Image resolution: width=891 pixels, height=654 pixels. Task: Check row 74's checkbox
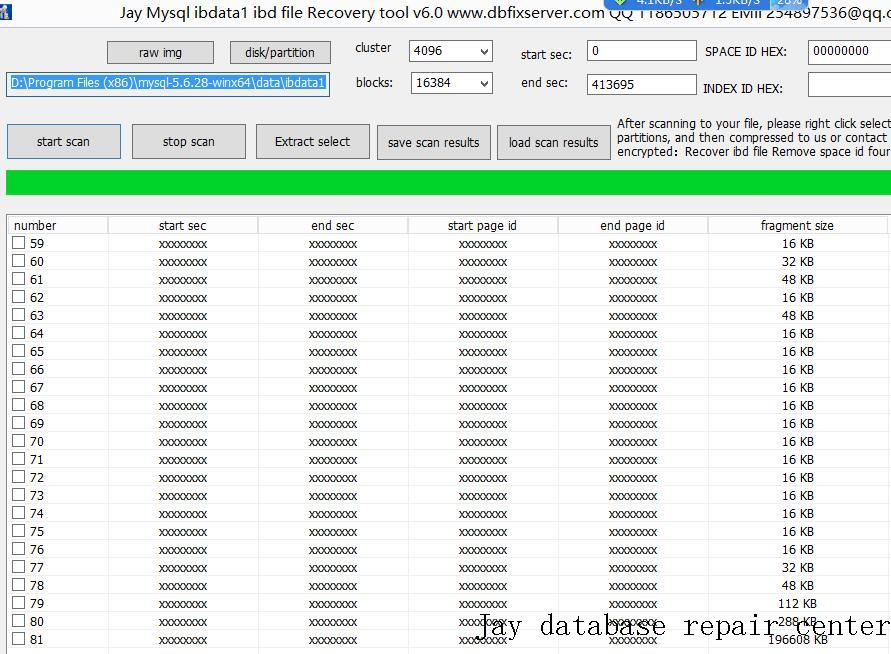[19, 513]
